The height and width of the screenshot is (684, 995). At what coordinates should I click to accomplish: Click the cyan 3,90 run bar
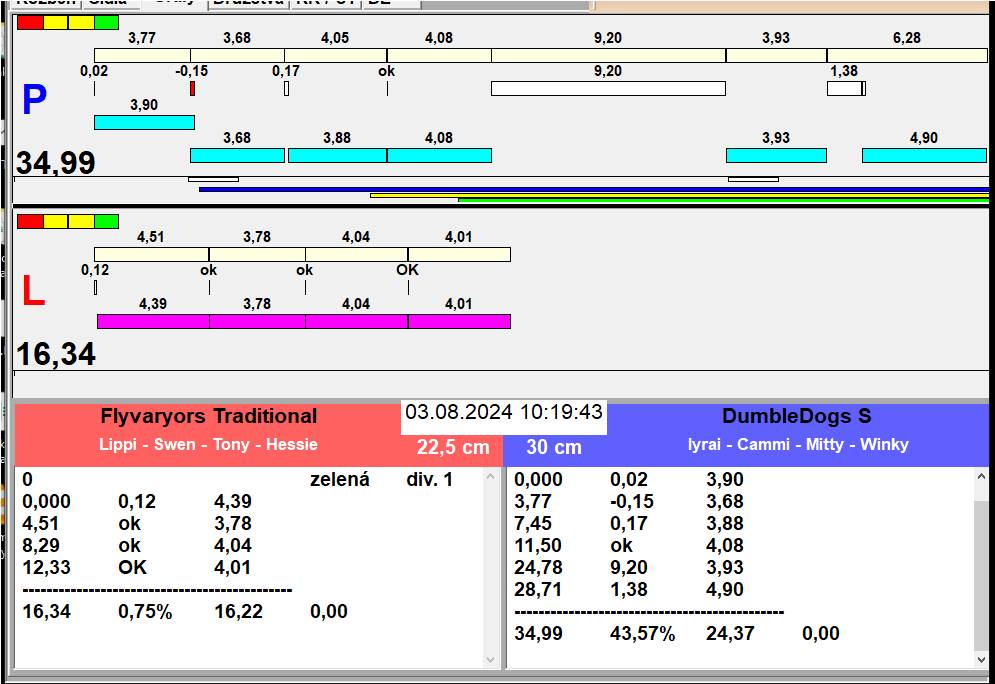click(x=144, y=122)
